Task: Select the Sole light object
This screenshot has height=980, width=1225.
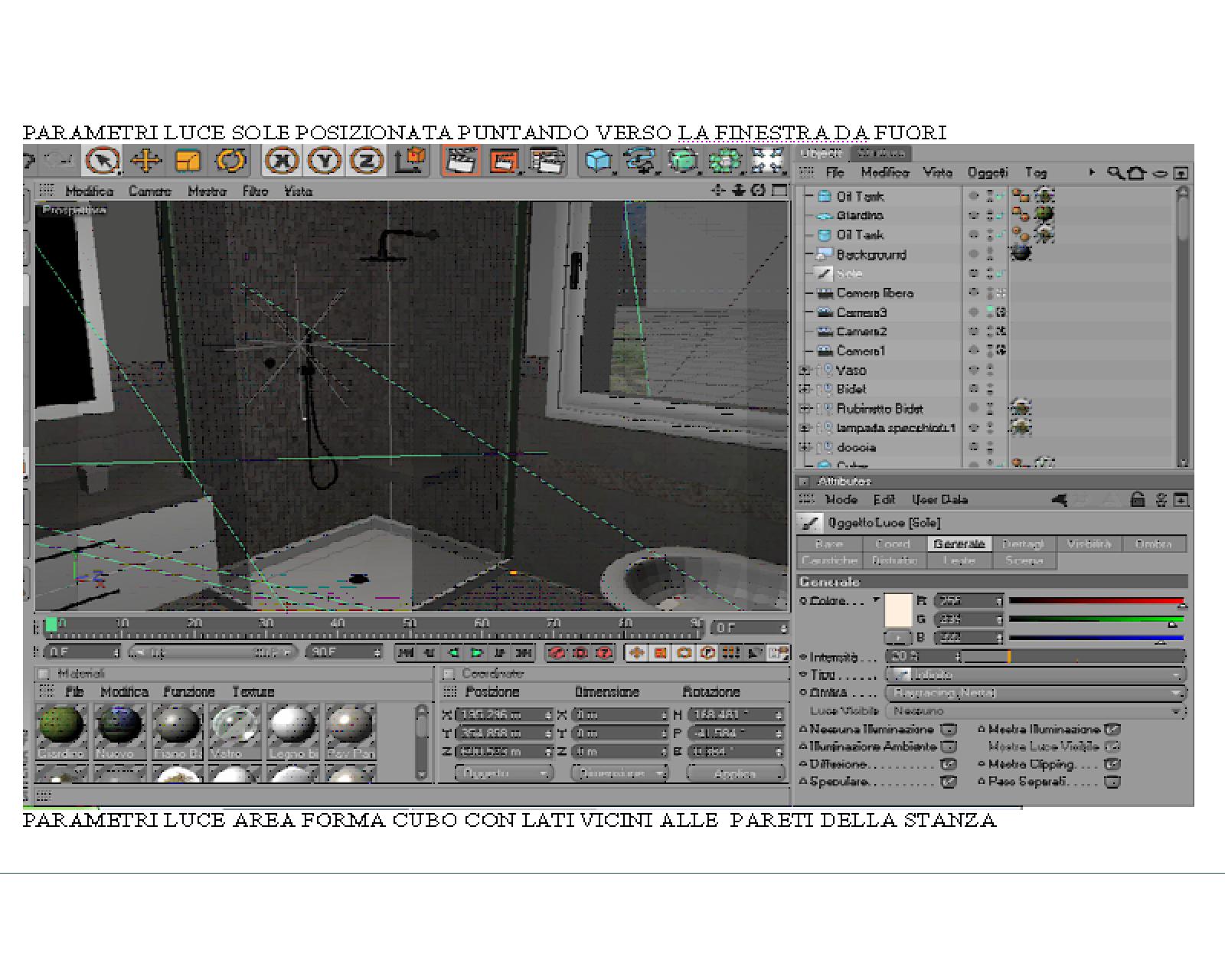Action: [849, 273]
